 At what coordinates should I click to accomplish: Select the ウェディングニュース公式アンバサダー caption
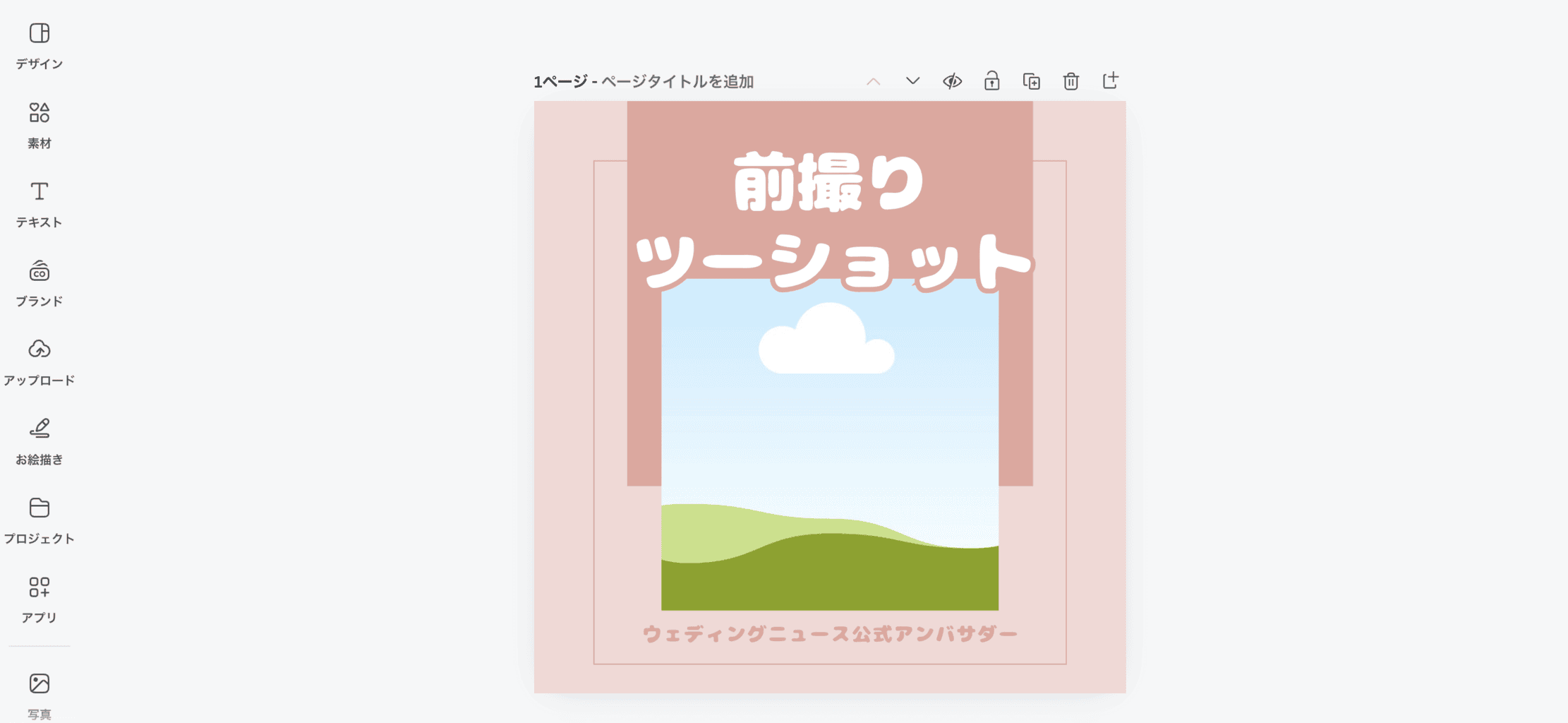[x=830, y=634]
